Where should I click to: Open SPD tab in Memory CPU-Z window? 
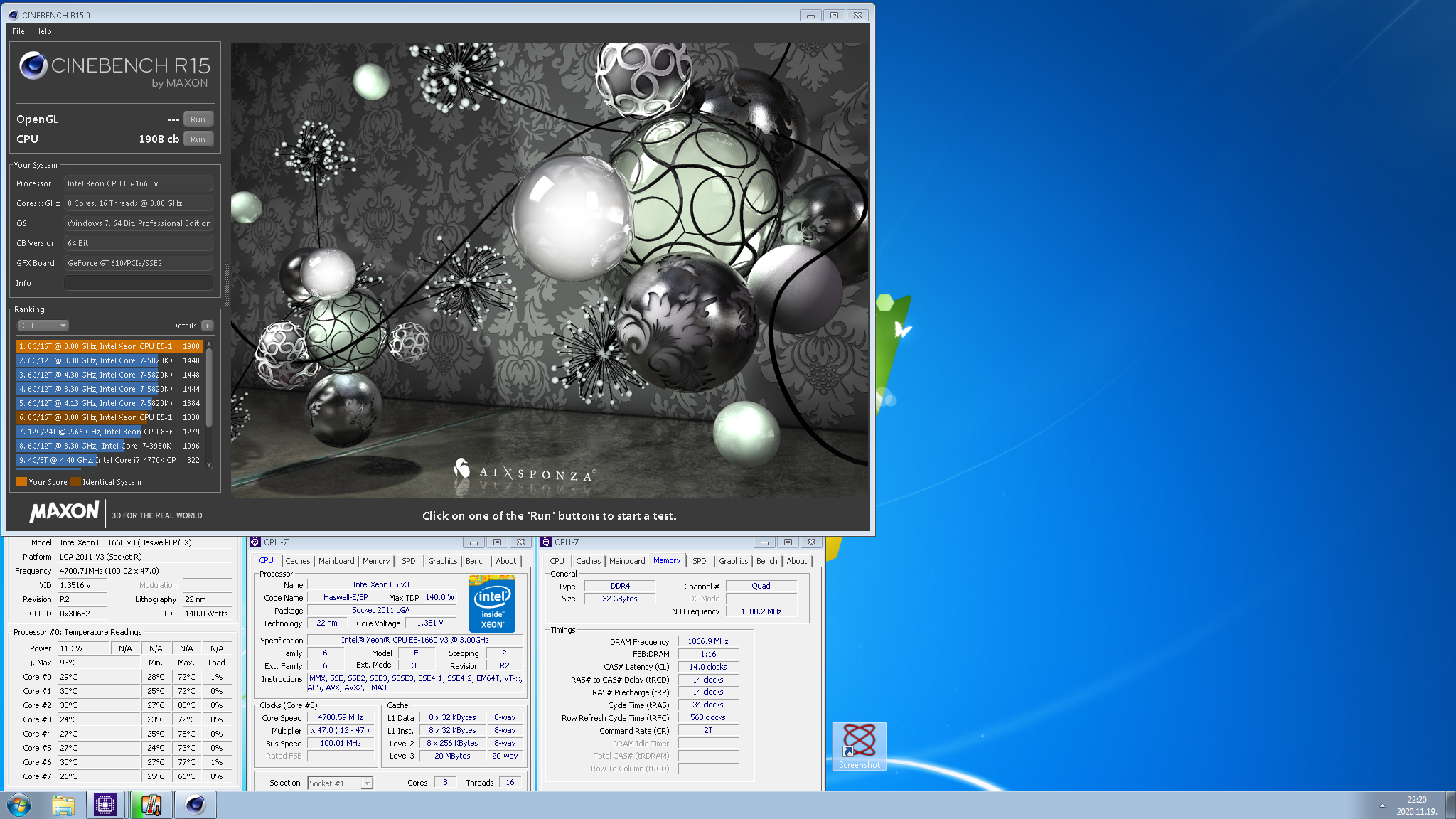[700, 561]
